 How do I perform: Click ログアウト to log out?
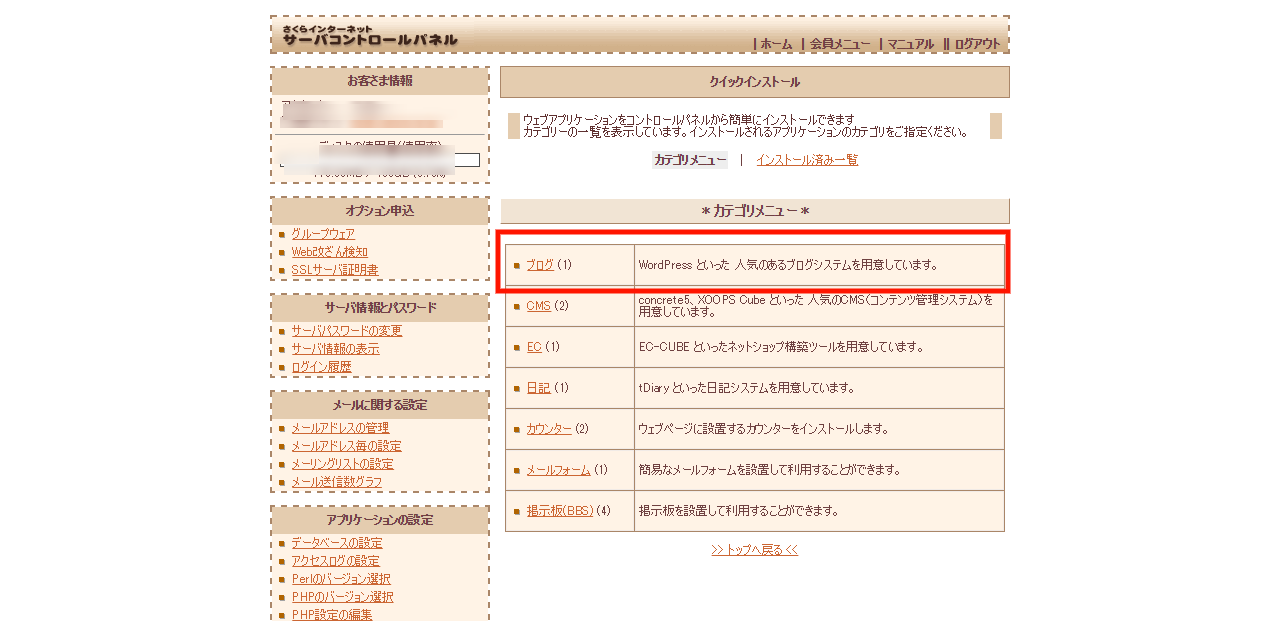pyautogui.click(x=977, y=44)
